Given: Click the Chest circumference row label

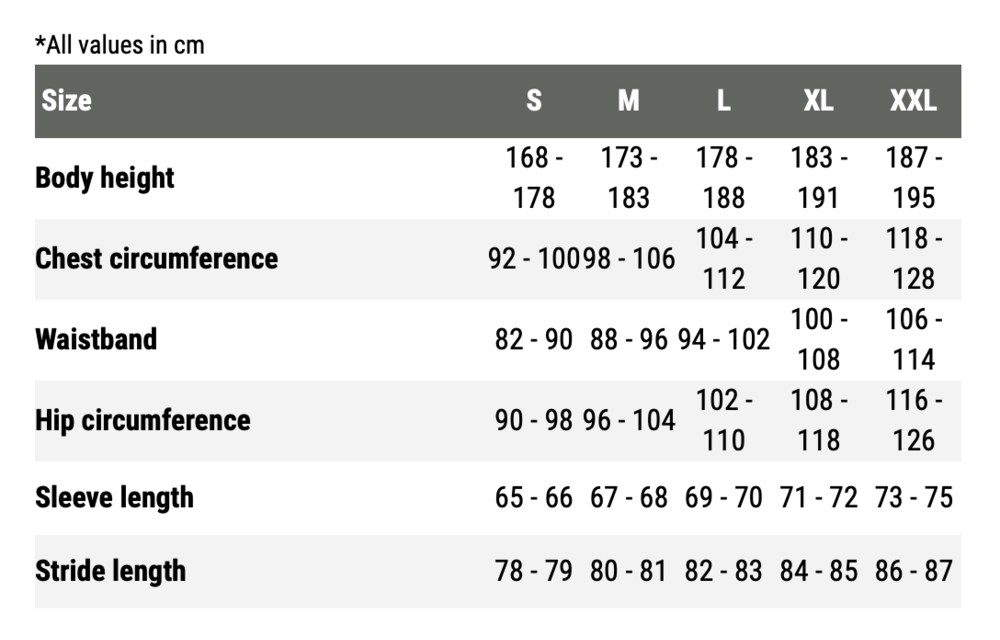Looking at the screenshot, I should click(x=156, y=259).
